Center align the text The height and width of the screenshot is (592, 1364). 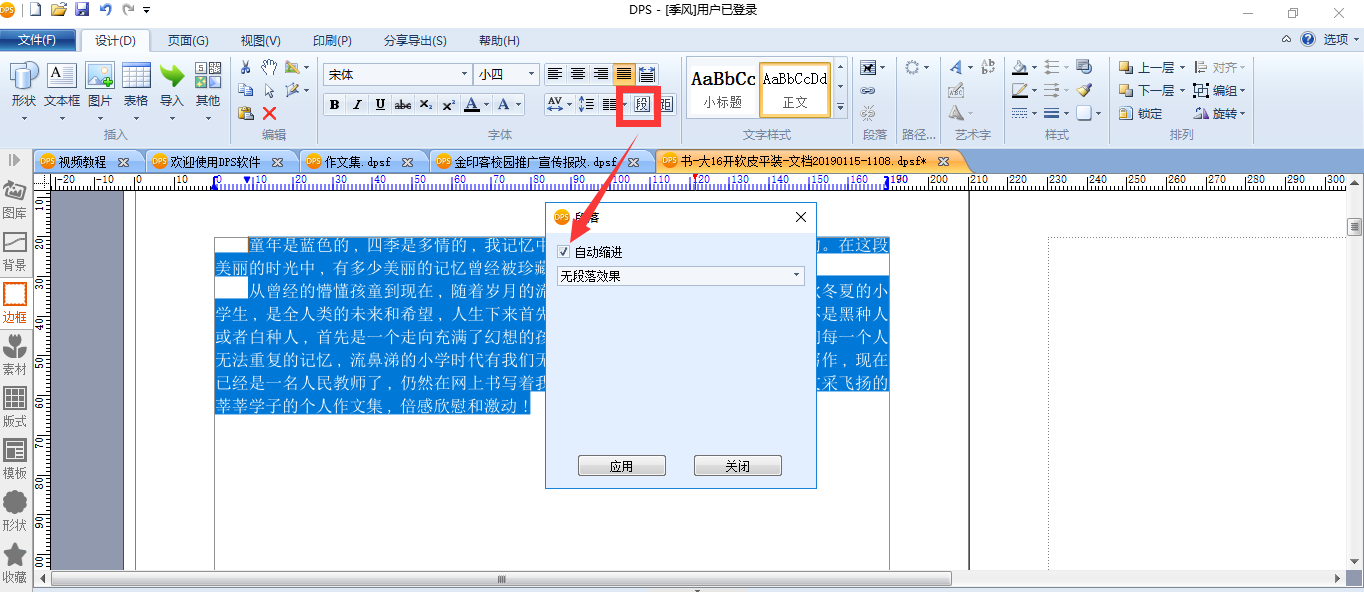point(578,74)
